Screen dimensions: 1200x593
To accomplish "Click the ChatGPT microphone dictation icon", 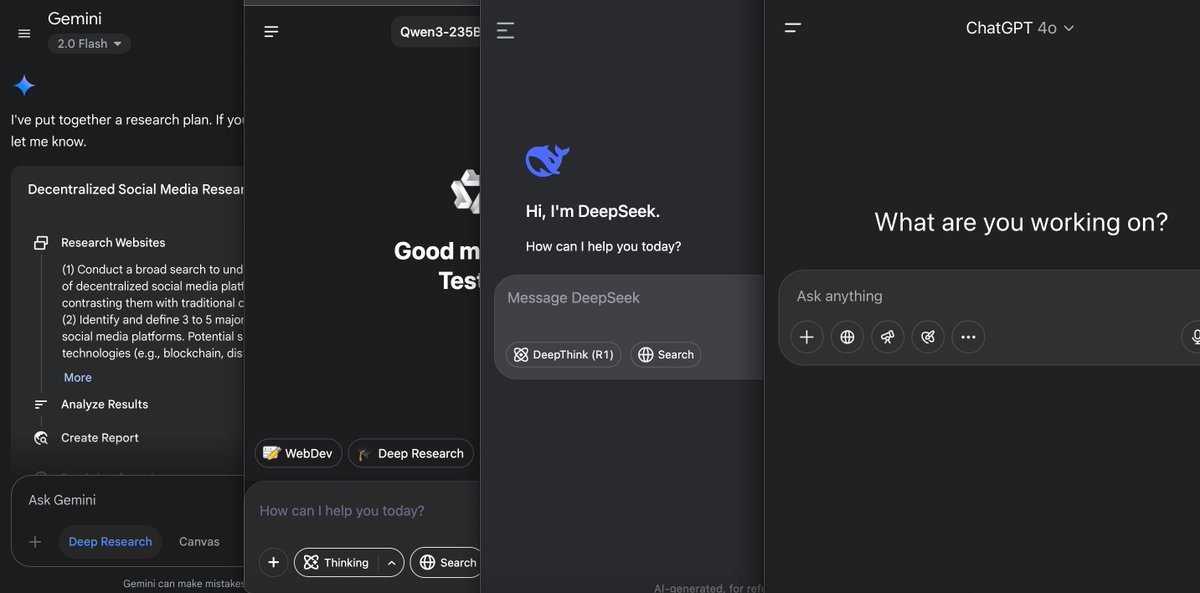I will (x=1192, y=337).
